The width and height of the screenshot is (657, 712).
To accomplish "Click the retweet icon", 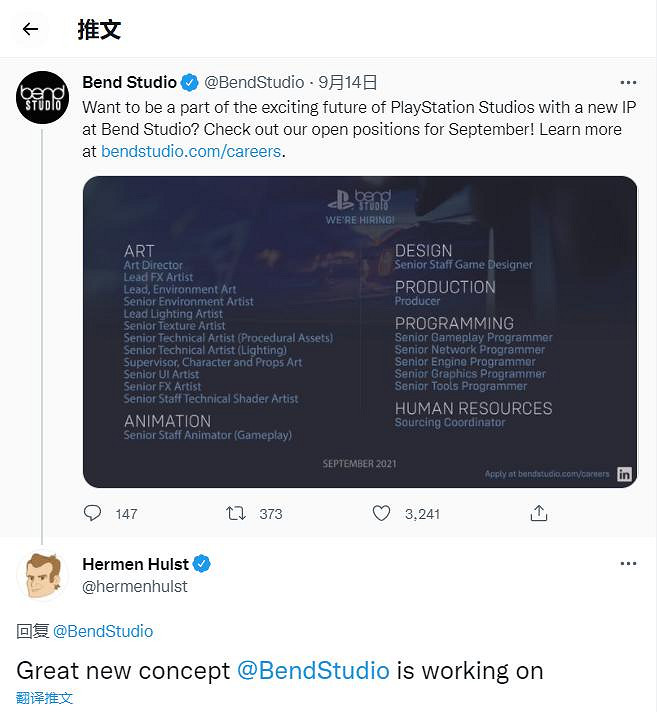I will coord(236,513).
